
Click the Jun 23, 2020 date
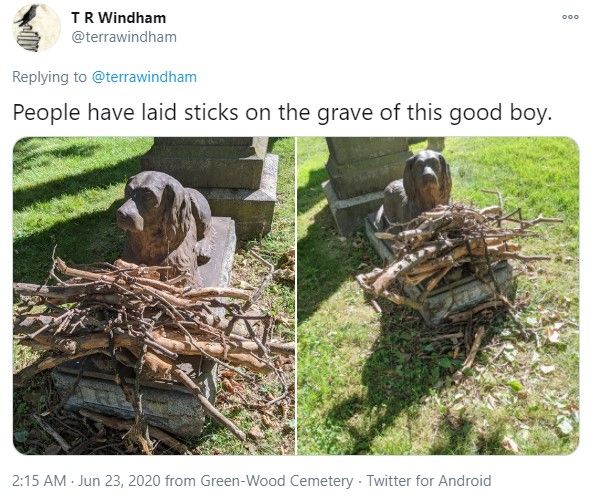(x=120, y=481)
